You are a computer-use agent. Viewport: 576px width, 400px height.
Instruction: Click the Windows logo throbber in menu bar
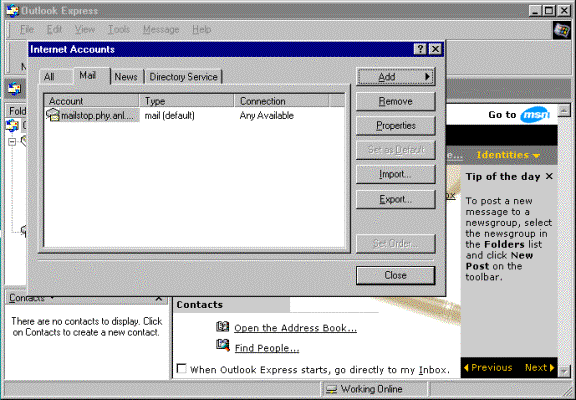(x=562, y=30)
